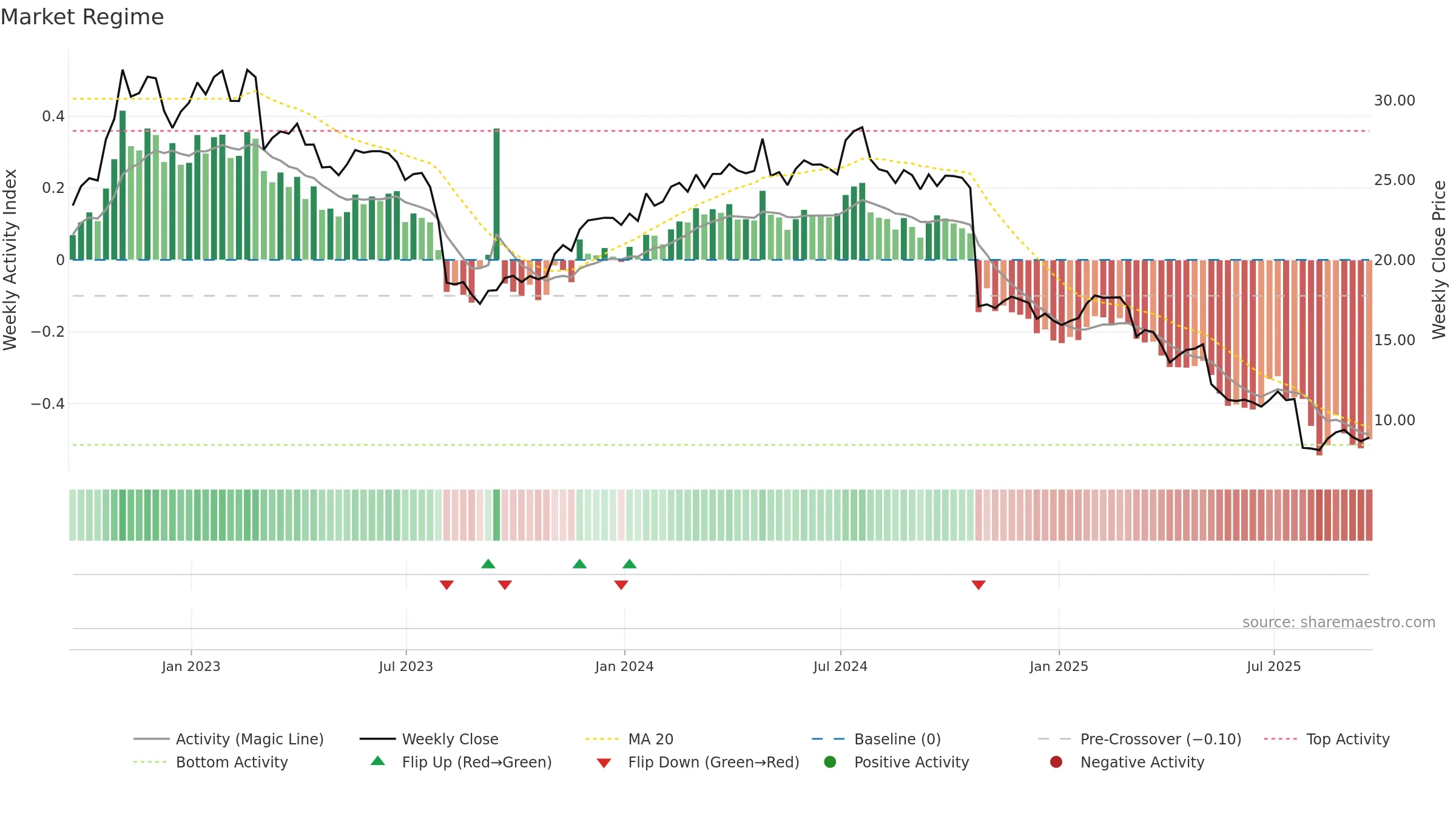
Task: Click the −0.2 activity index tick label
Action: [x=47, y=332]
